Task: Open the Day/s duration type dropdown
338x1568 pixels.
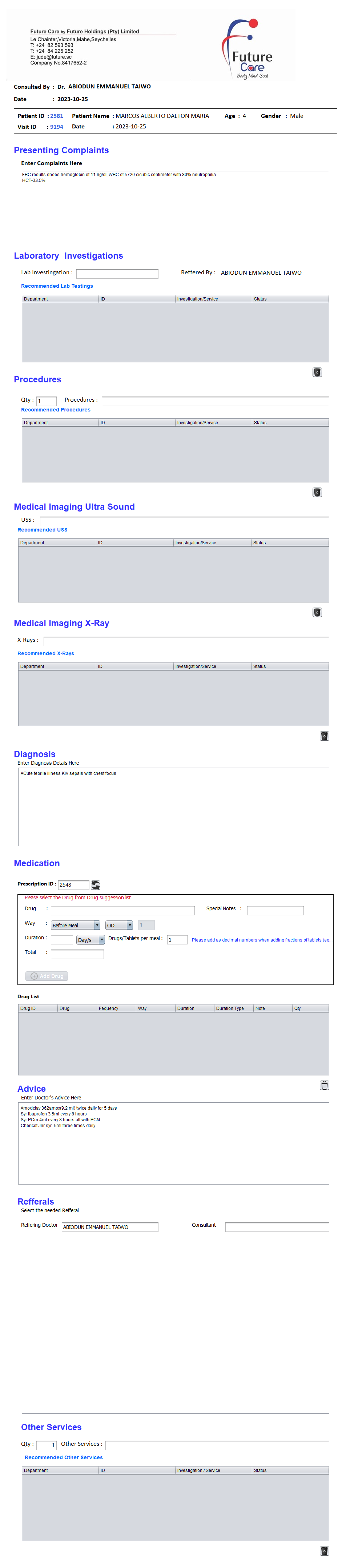Action: tap(90, 940)
